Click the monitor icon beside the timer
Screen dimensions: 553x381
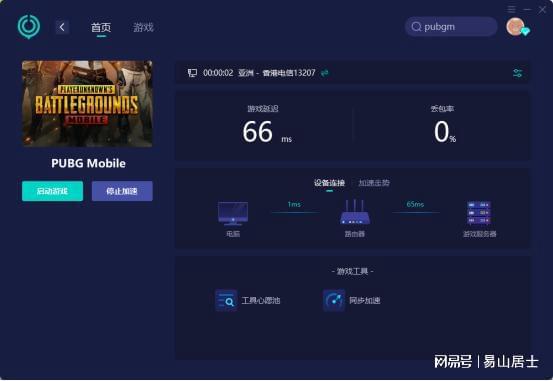[x=192, y=73]
